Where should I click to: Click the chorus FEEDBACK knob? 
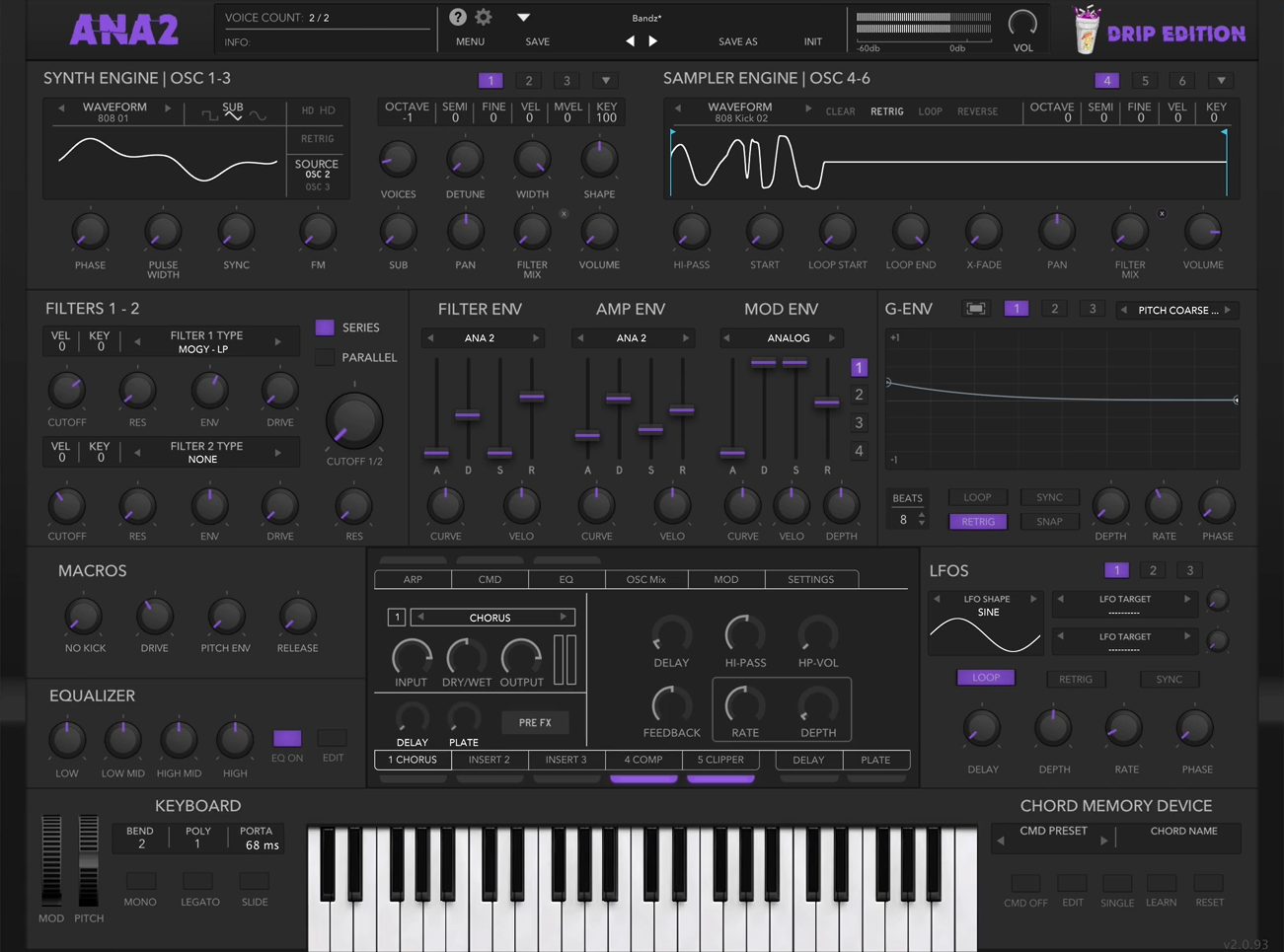click(x=671, y=705)
